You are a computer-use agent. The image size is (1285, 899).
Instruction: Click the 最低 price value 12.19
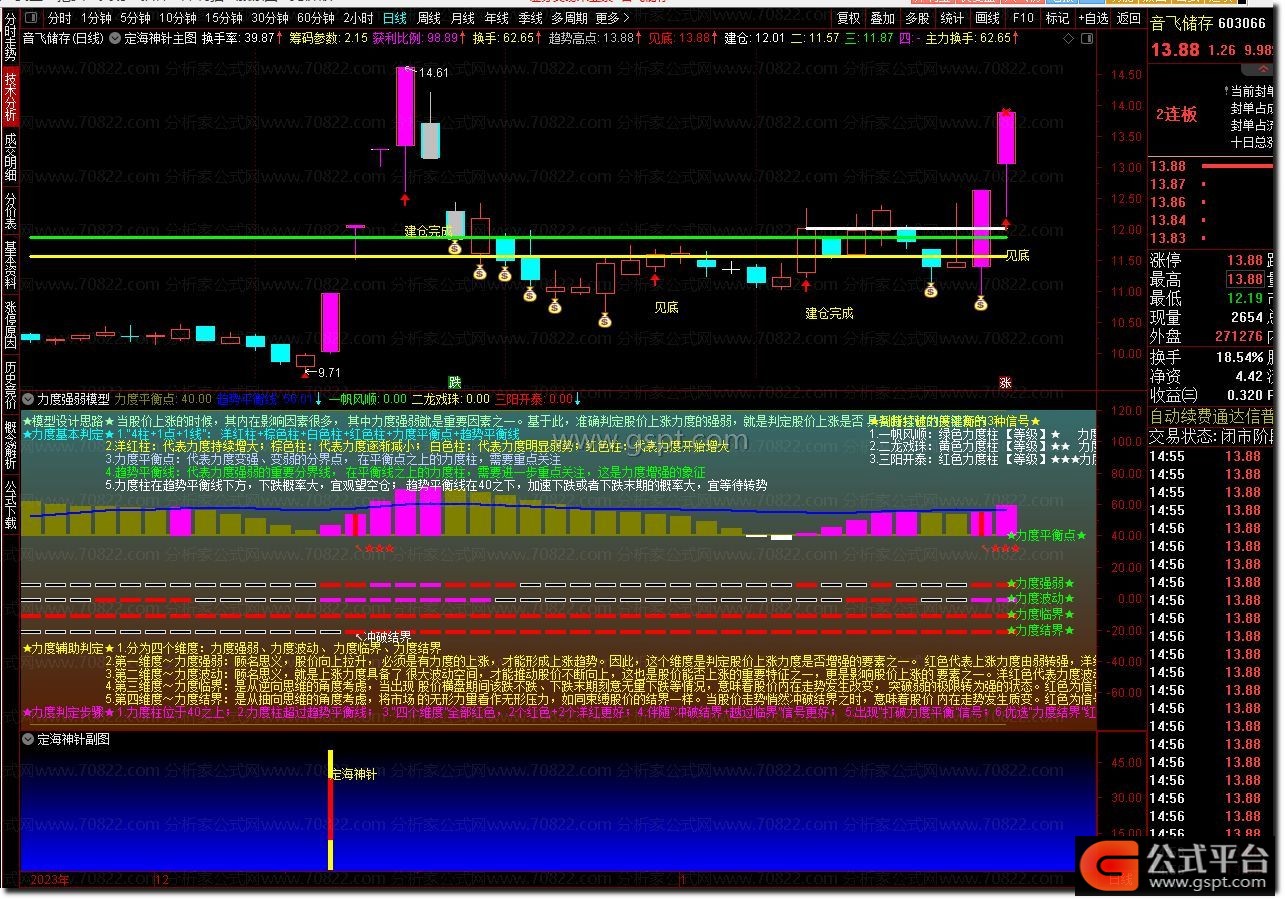[1245, 299]
